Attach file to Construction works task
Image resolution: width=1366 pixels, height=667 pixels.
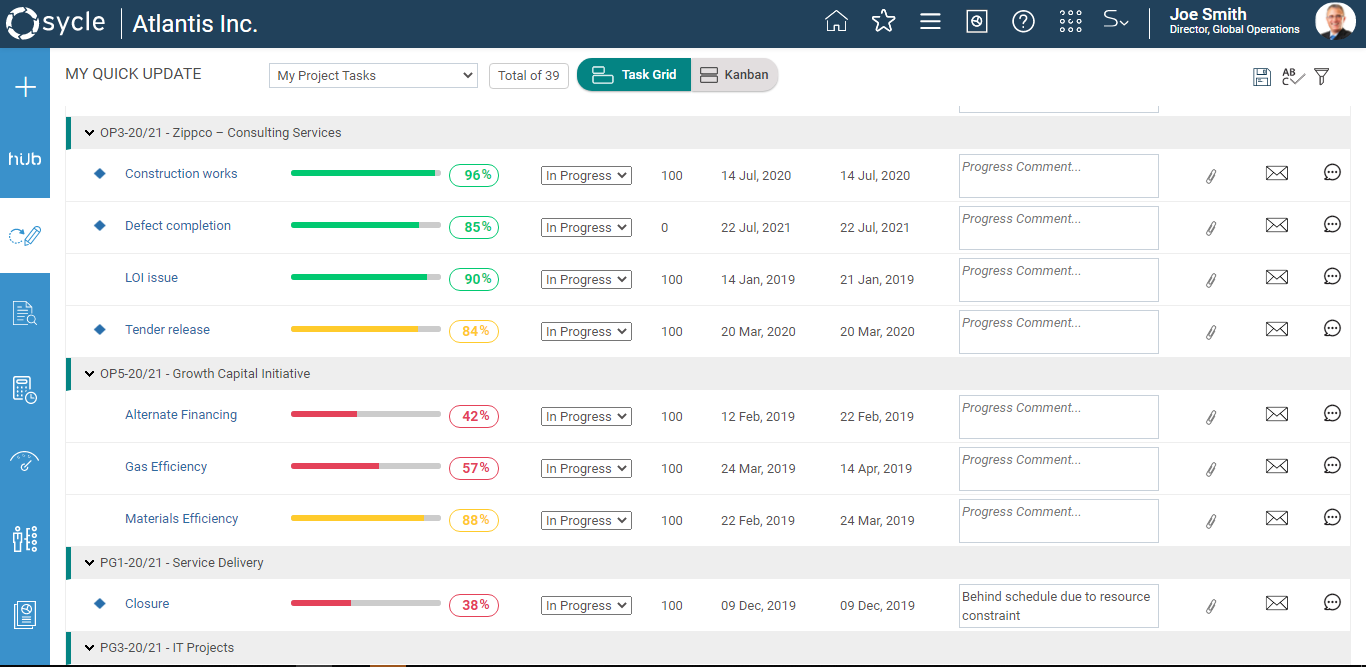point(1211,176)
